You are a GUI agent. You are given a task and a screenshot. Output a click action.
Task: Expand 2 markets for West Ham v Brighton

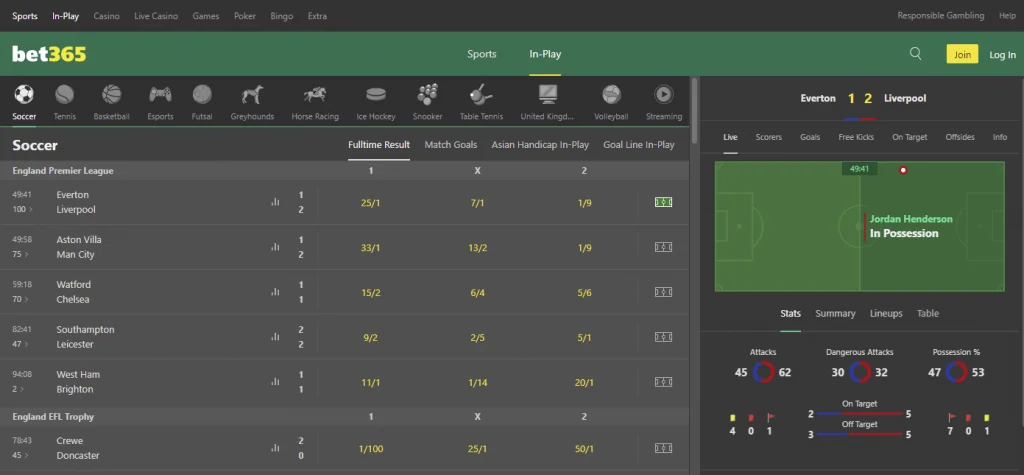[x=18, y=389]
